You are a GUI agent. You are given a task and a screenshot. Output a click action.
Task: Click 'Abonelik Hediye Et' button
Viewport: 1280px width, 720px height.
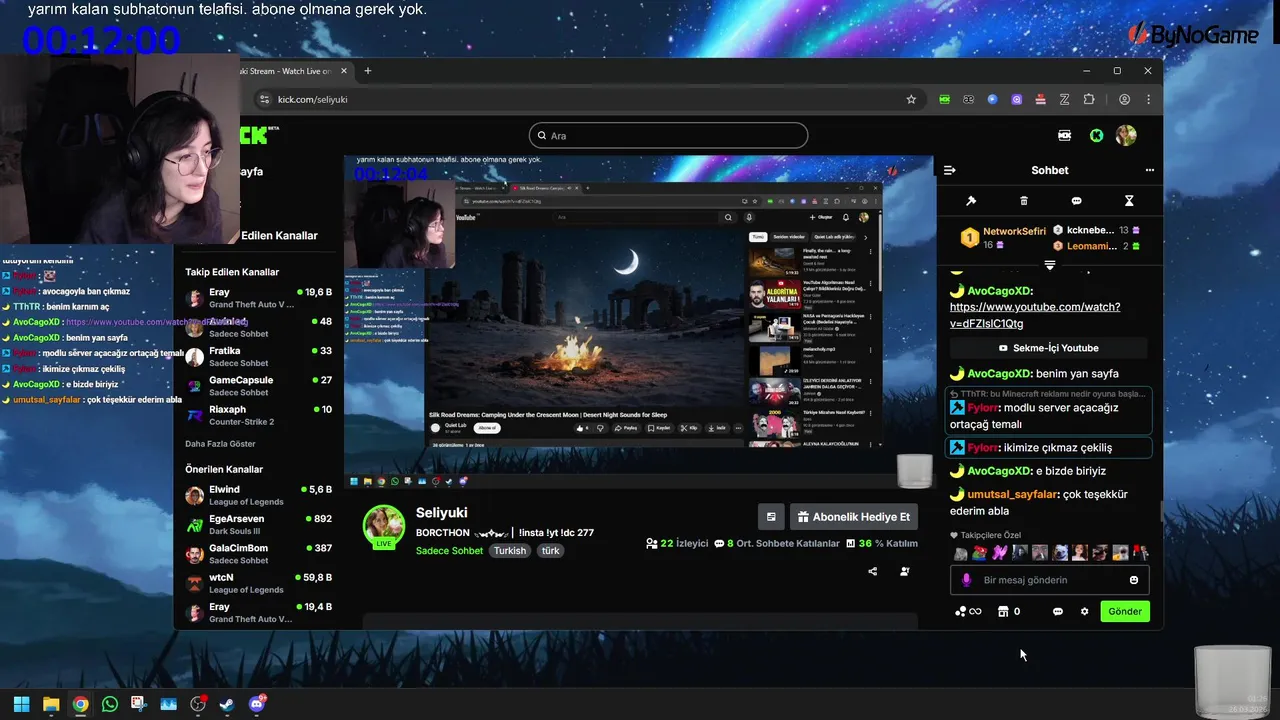coord(854,517)
